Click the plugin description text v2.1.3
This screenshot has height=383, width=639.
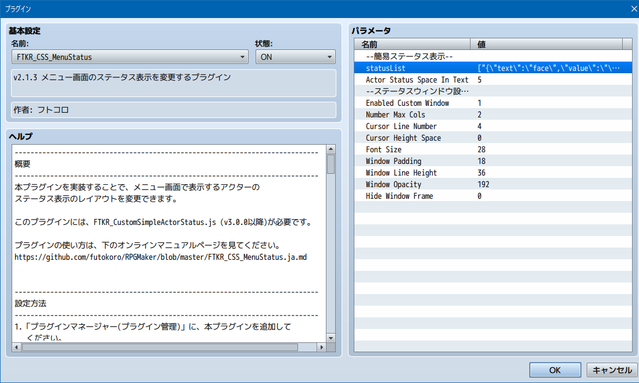122,77
